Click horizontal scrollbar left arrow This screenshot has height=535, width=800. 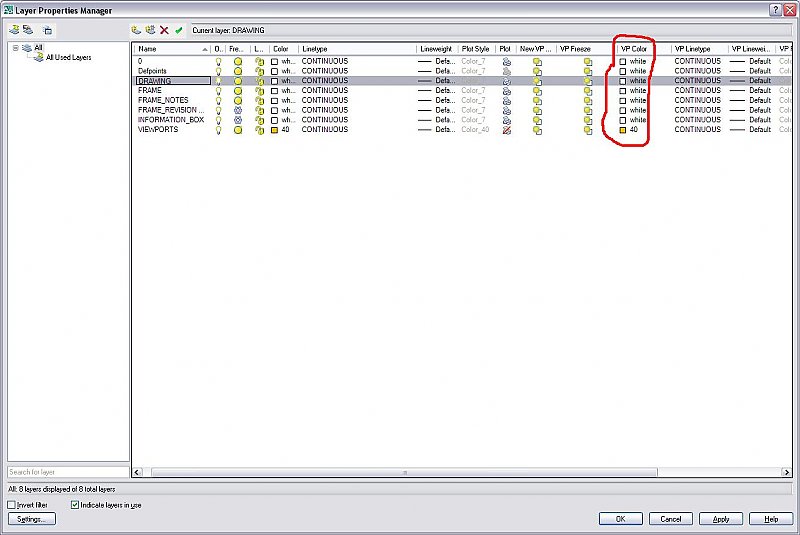click(x=137, y=472)
